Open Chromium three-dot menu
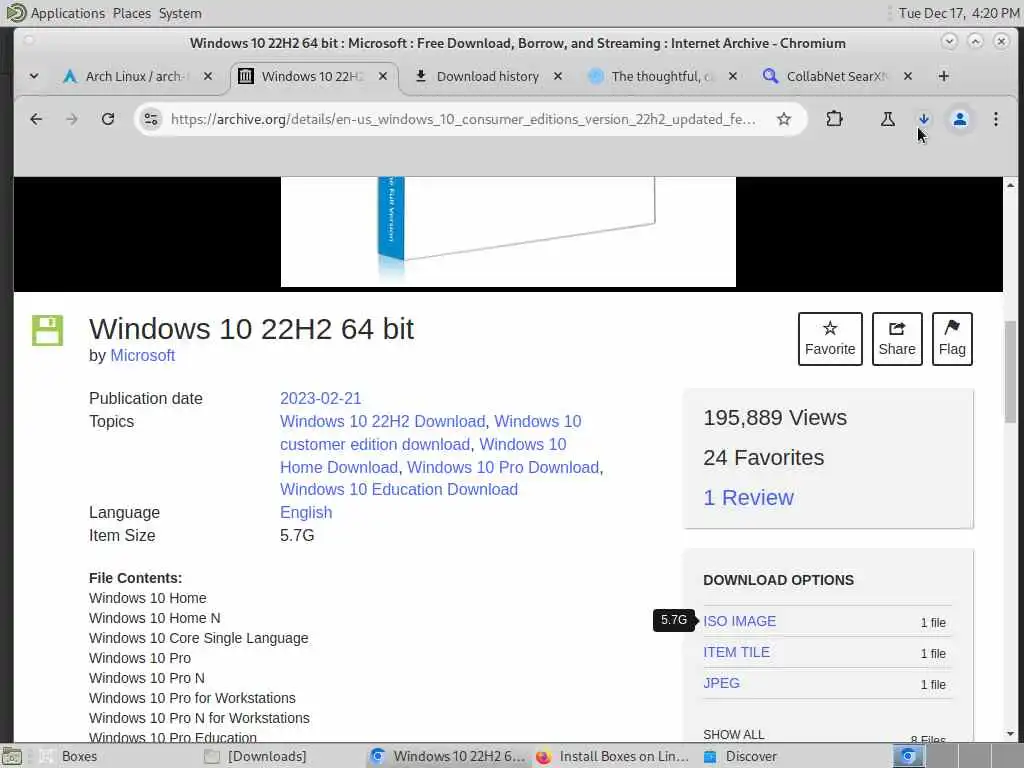 (x=995, y=119)
